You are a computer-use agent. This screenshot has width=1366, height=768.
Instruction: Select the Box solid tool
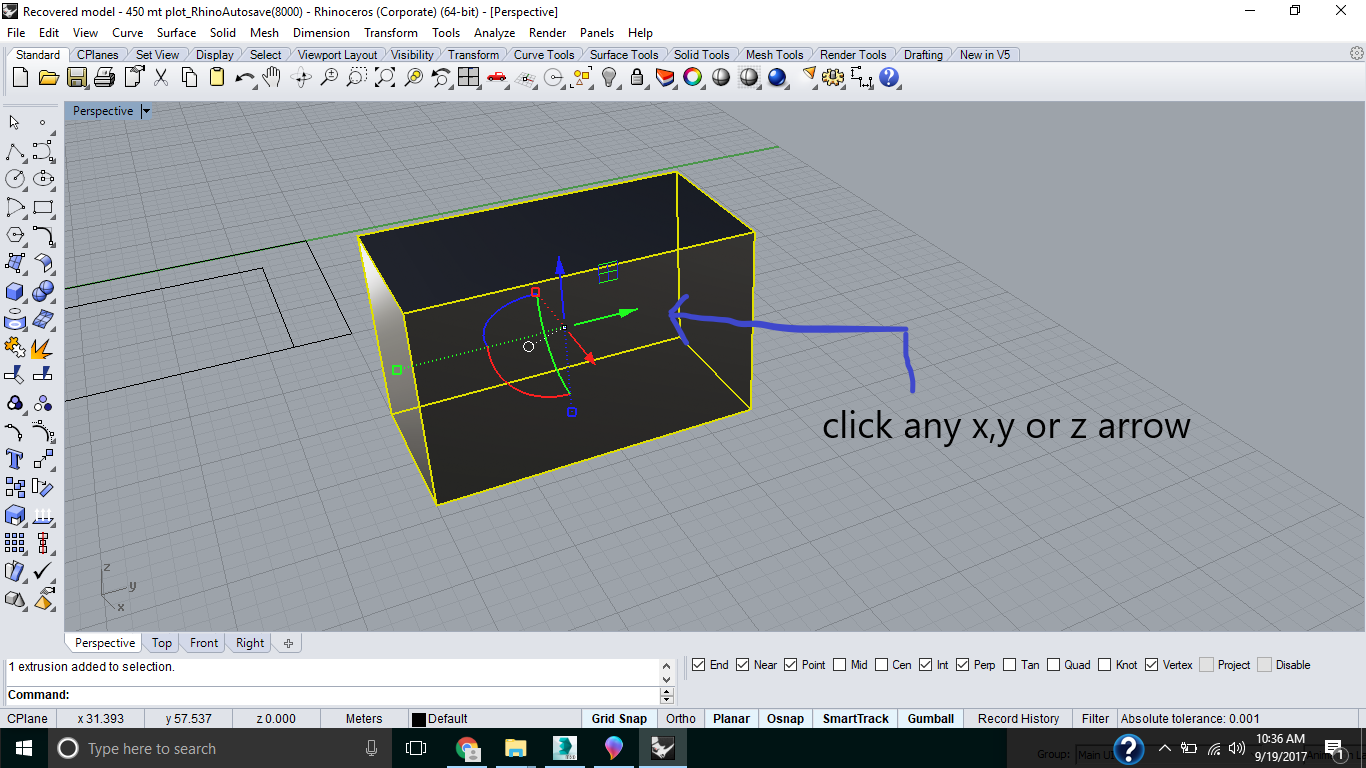tap(15, 291)
